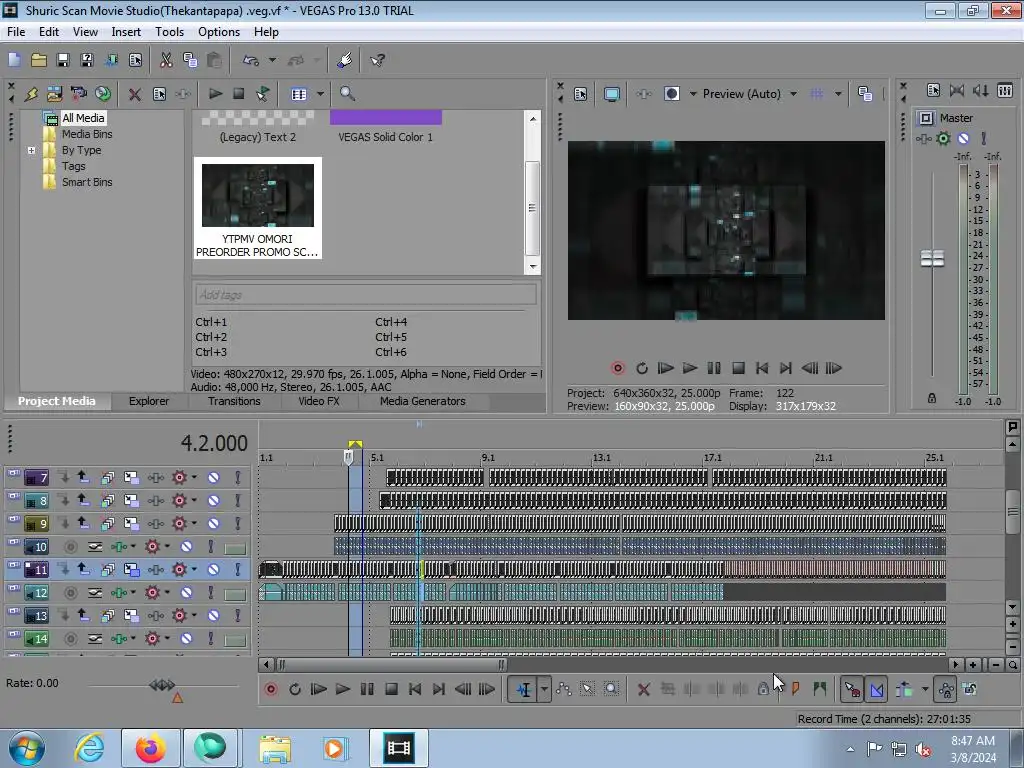1024x768 pixels.
Task: Open the Tools menu
Action: coord(169,31)
